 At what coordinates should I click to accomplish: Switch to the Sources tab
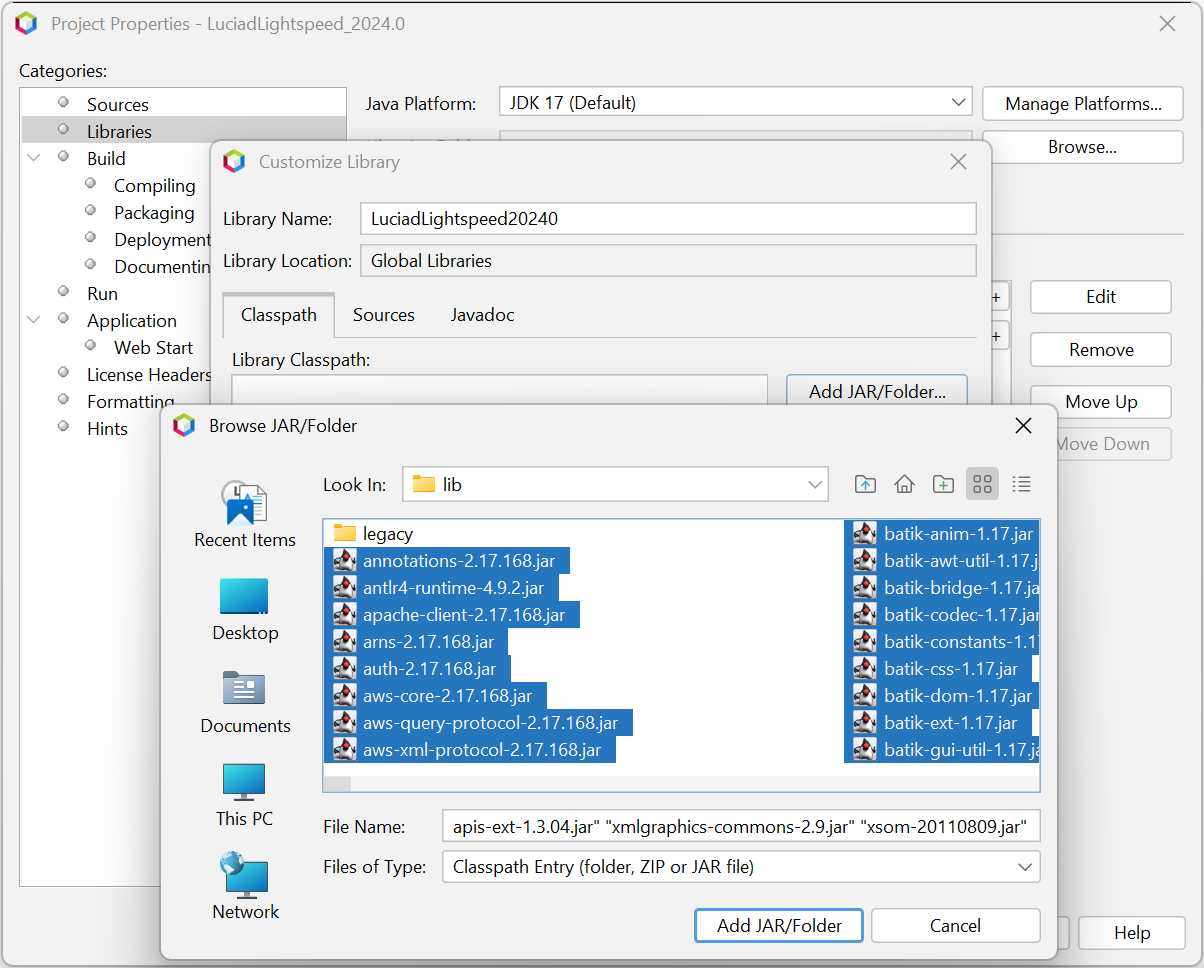(x=384, y=315)
